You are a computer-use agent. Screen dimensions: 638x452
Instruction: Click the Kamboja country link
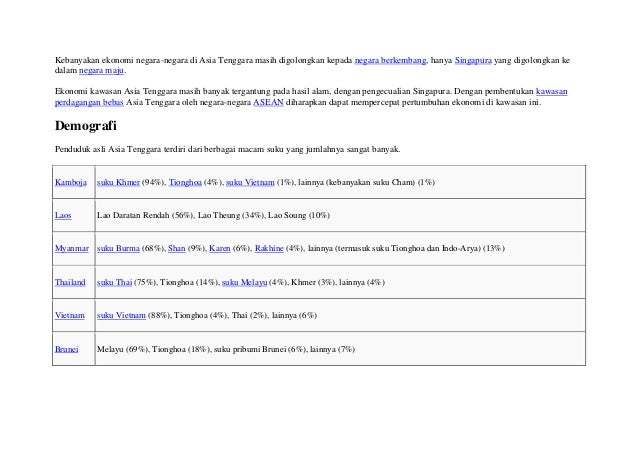point(71,182)
